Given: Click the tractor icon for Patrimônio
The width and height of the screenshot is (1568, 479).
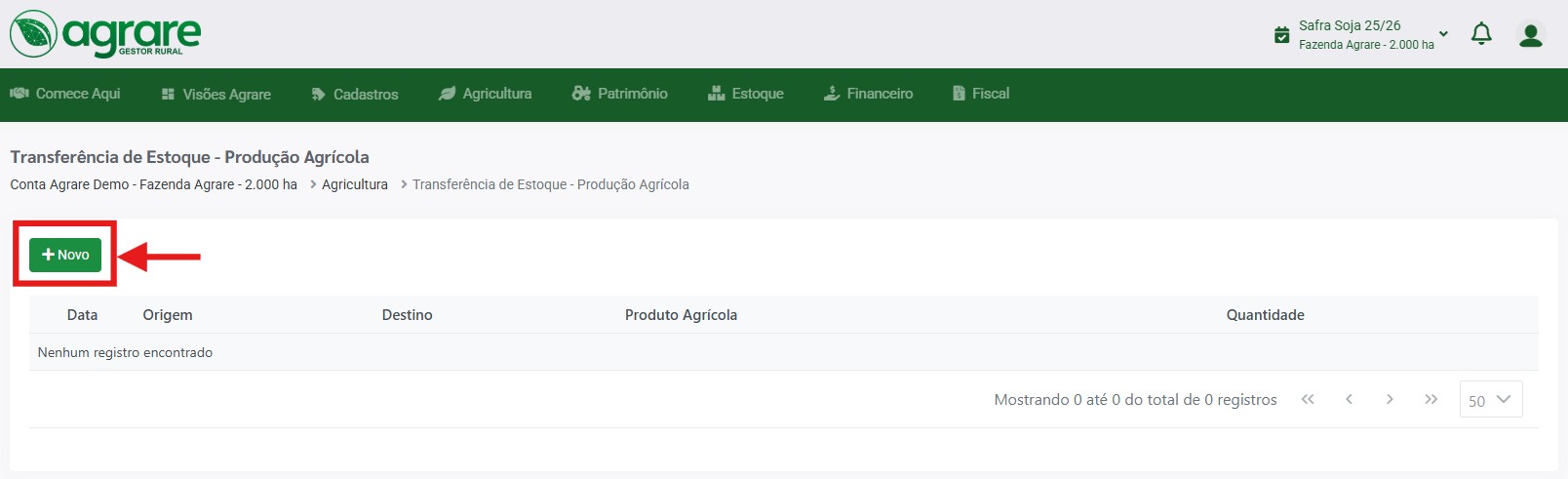Looking at the screenshot, I should [x=581, y=94].
